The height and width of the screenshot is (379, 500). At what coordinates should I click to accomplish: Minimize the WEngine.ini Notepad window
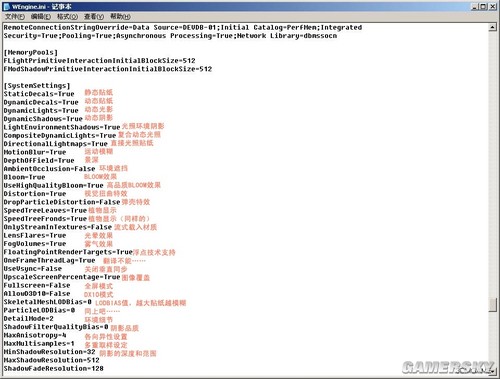point(475,6)
